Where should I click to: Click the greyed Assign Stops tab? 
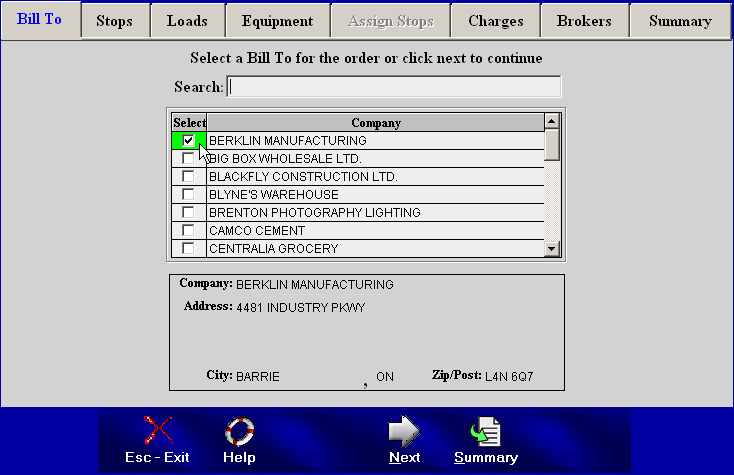[x=391, y=22]
